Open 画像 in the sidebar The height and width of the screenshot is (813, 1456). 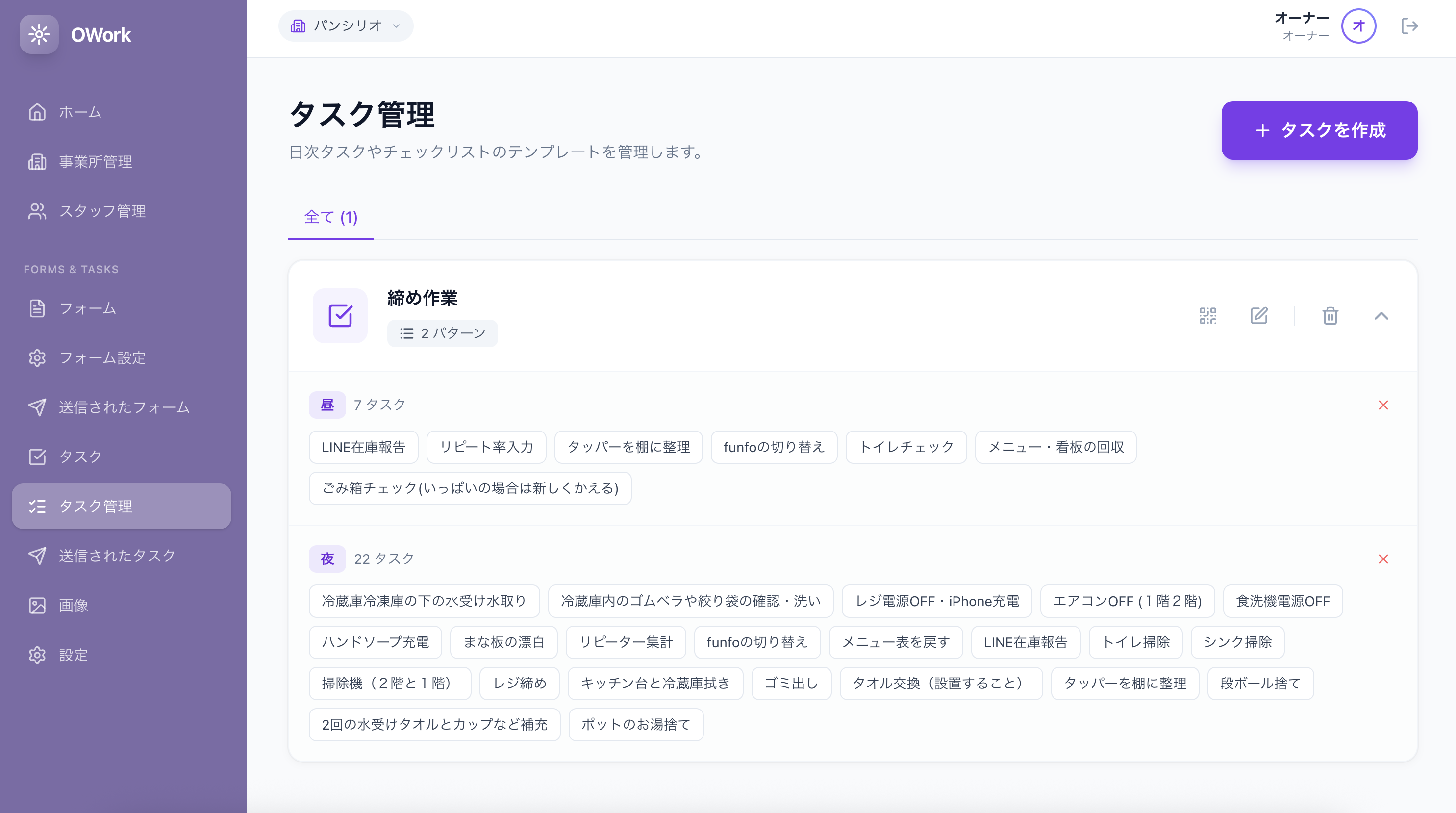point(74,606)
